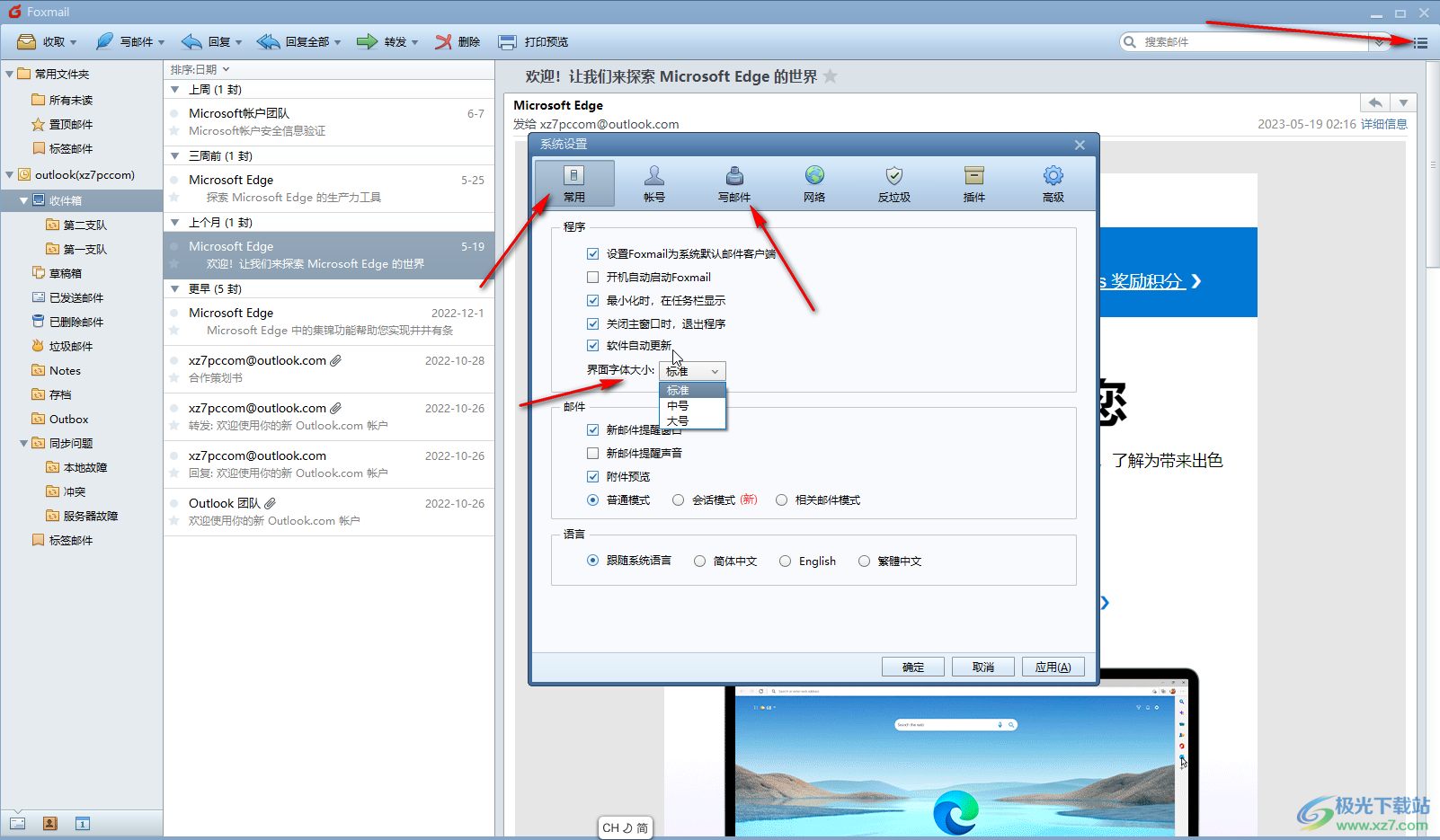Open 打印预览 print preview
The height and width of the screenshot is (840, 1440).
click(533, 41)
